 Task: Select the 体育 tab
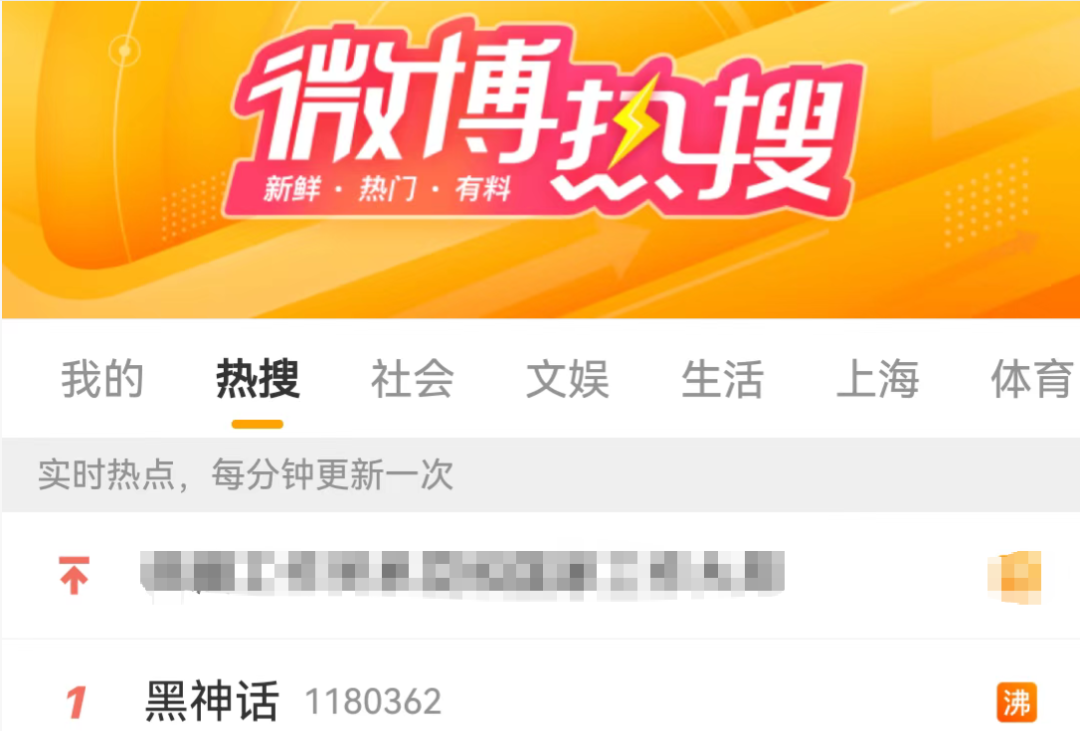tap(1032, 379)
